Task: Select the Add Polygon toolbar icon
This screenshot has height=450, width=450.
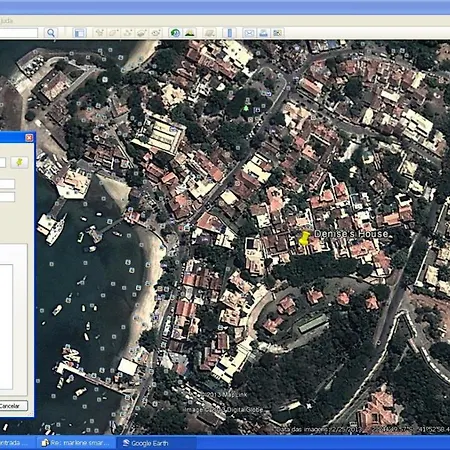Action: point(114,33)
